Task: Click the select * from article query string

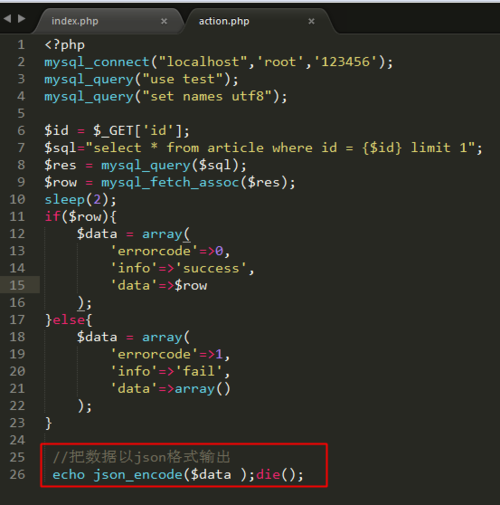Action: (x=280, y=148)
